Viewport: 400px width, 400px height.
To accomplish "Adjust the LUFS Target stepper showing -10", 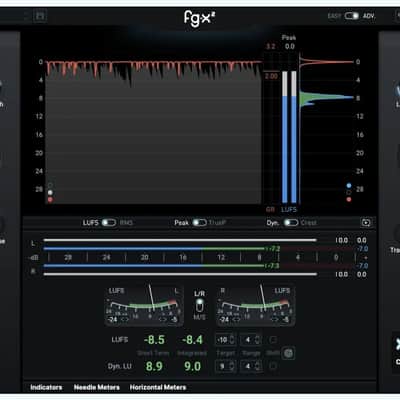I will (x=226, y=340).
